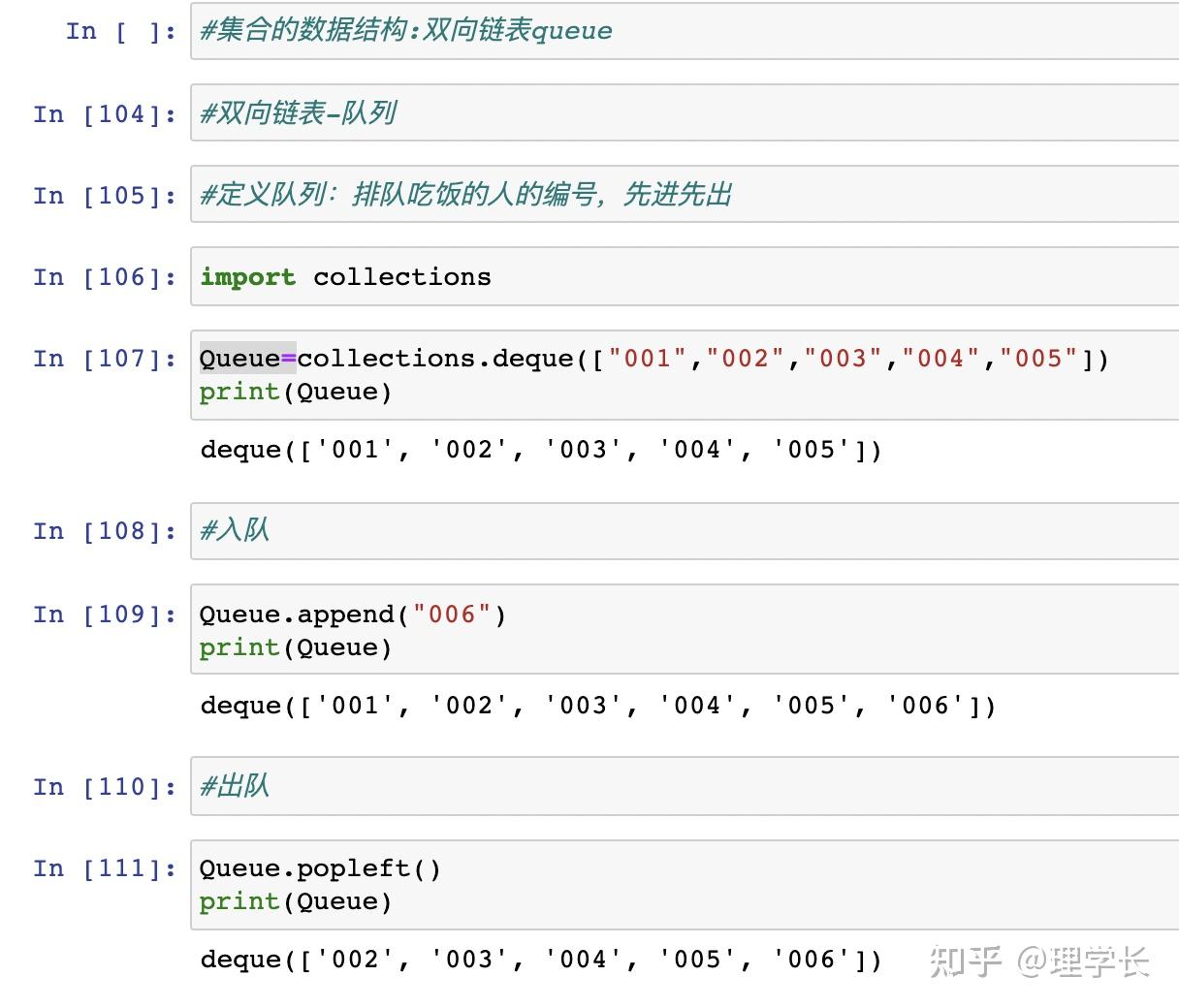Click the In [105] 先进先出 comment cell
The image size is (1179, 1008).
(x=465, y=194)
